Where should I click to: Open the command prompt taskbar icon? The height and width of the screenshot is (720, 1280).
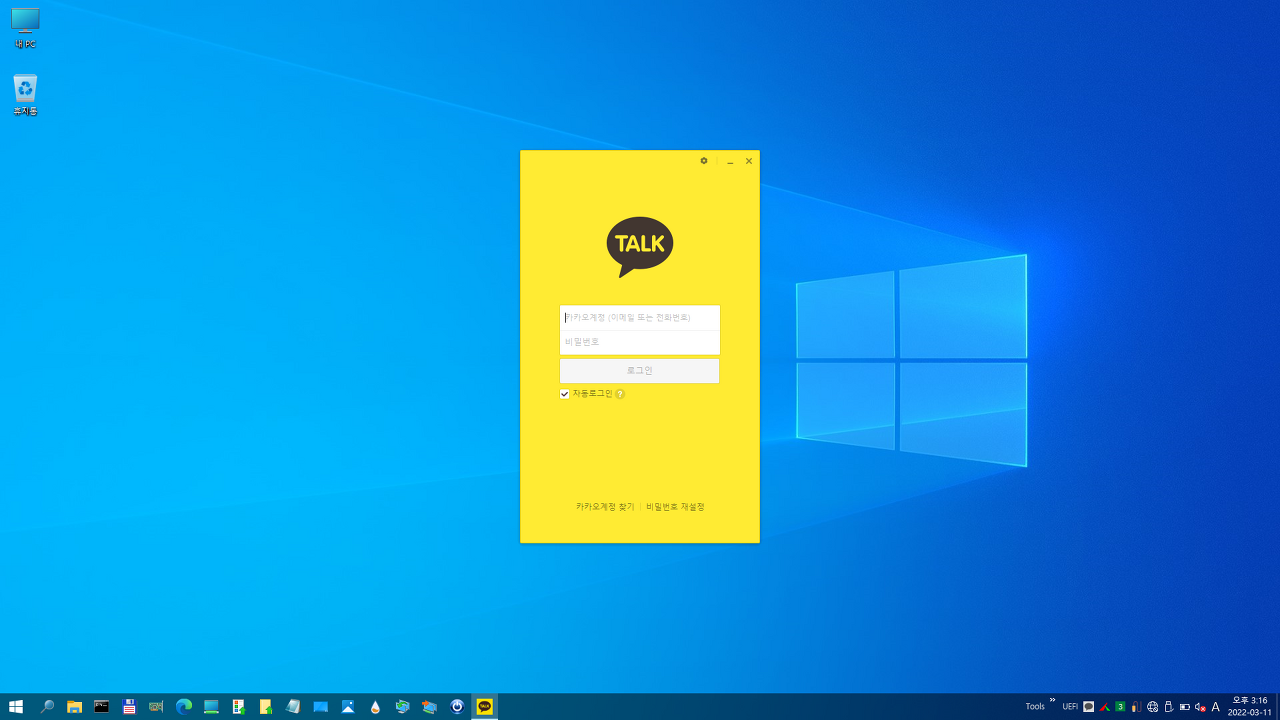tap(101, 706)
